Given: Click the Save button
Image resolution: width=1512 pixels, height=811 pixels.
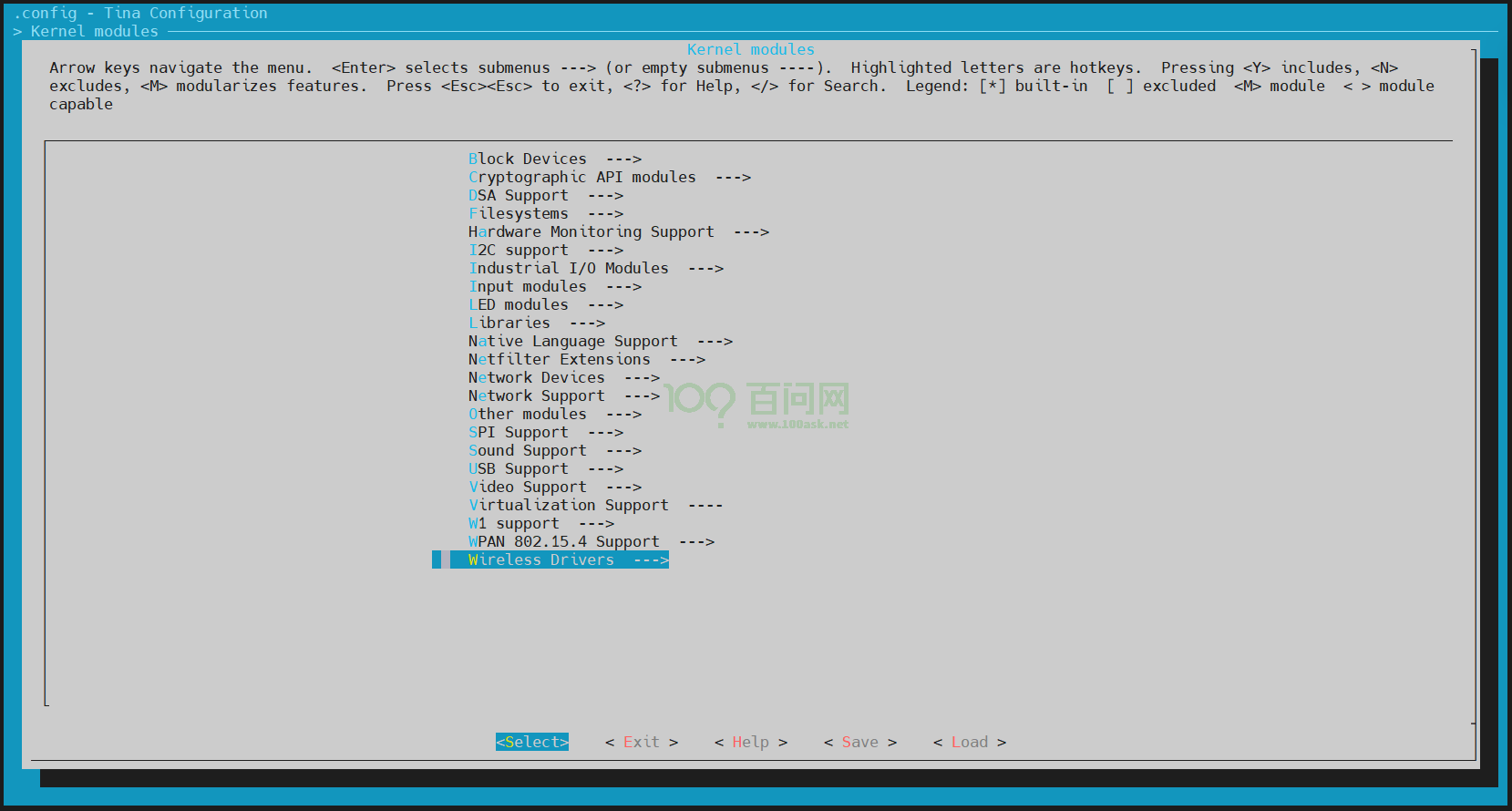Looking at the screenshot, I should (x=859, y=743).
